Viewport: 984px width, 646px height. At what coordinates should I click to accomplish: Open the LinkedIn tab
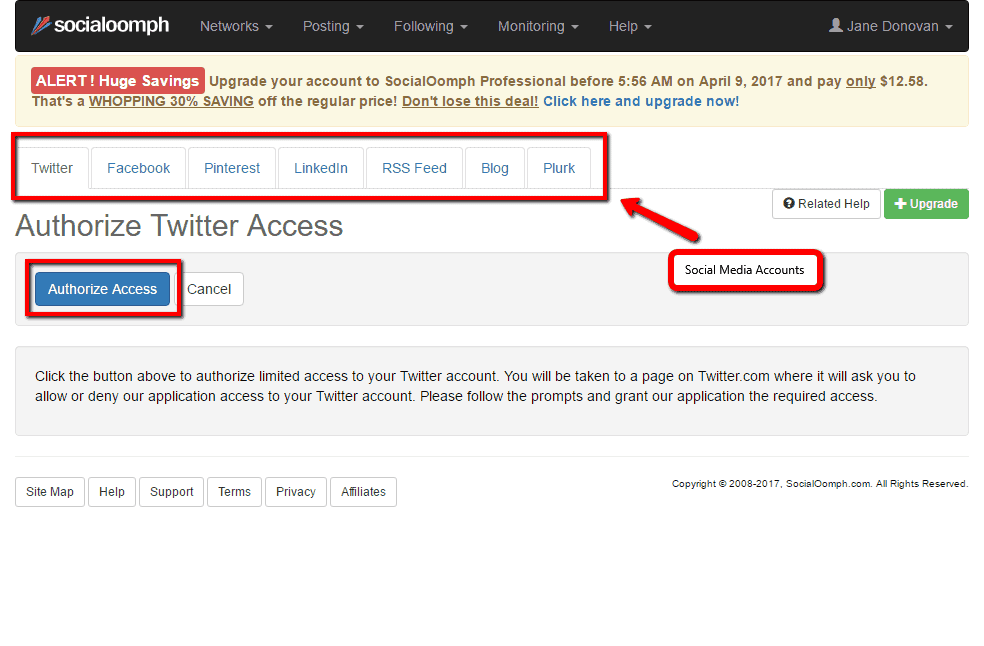click(x=321, y=168)
